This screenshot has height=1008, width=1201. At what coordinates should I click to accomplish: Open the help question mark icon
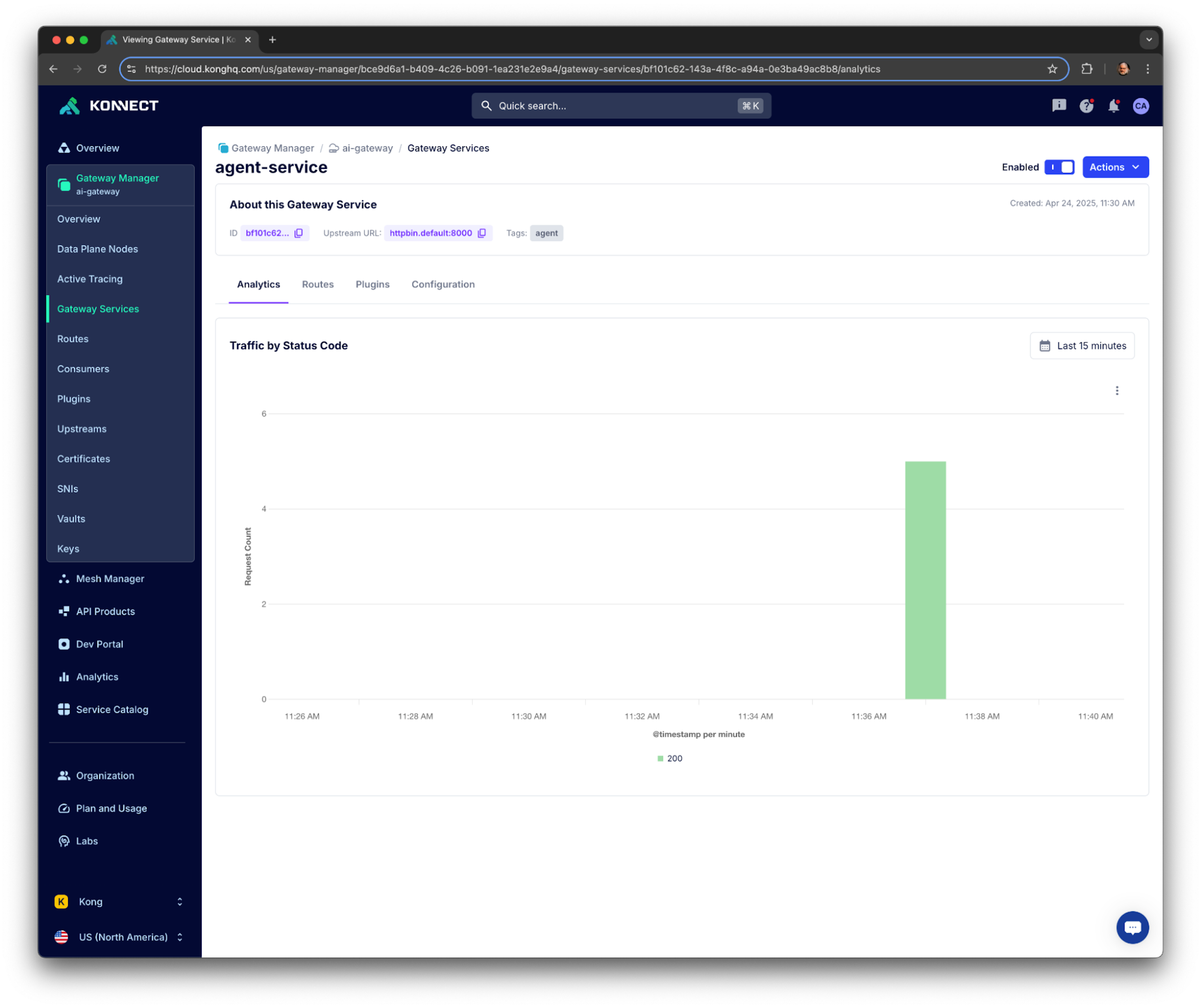[1086, 106]
